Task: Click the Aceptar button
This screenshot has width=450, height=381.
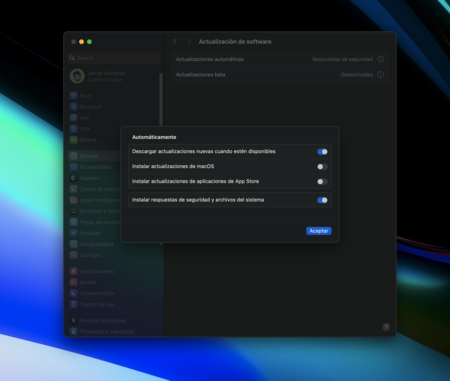Action: 319,231
